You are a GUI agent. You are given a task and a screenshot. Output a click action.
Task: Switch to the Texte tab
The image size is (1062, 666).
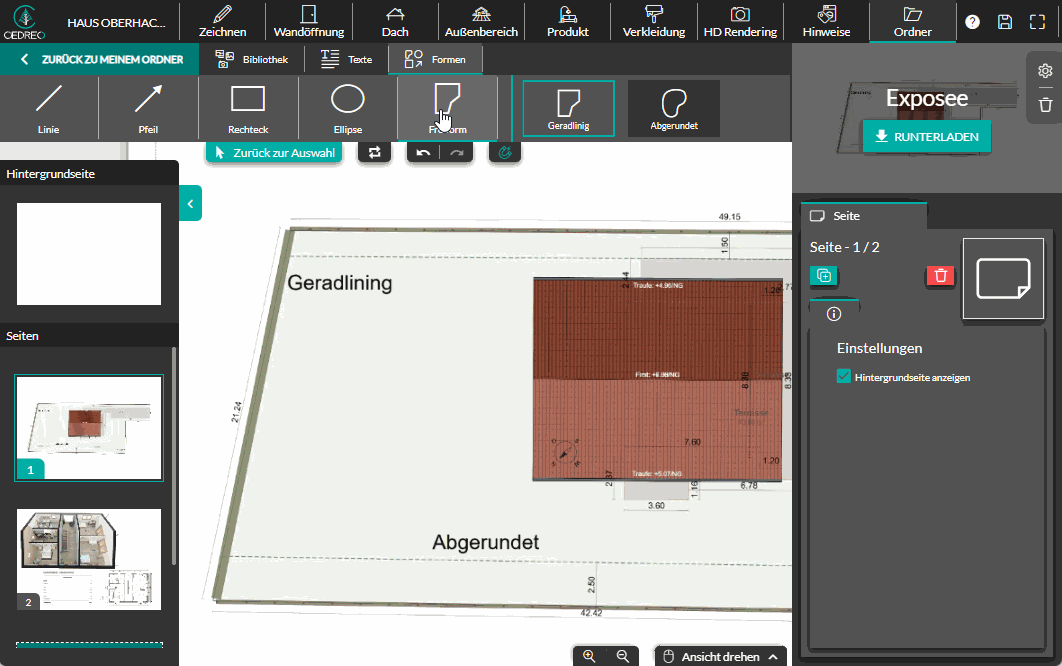346,60
